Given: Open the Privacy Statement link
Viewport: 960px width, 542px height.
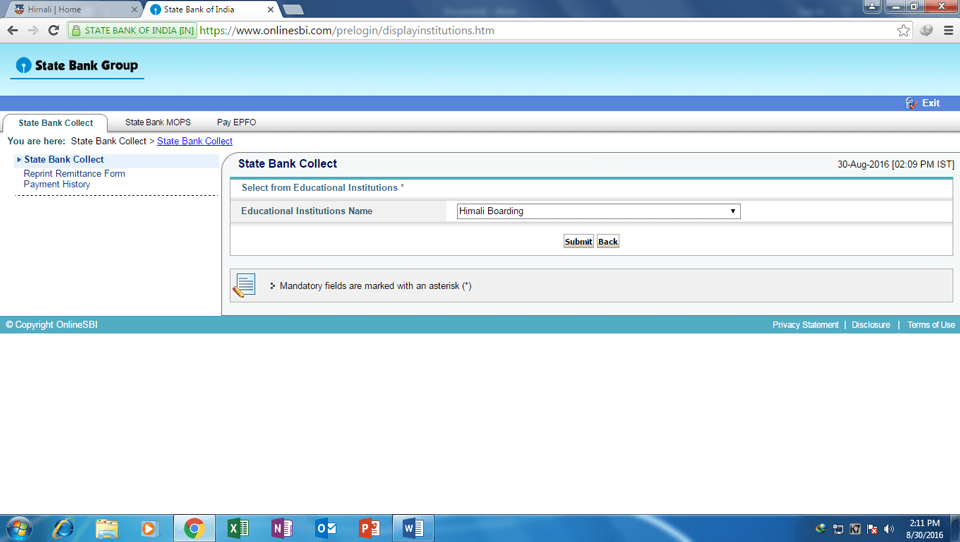Looking at the screenshot, I should click(x=805, y=325).
